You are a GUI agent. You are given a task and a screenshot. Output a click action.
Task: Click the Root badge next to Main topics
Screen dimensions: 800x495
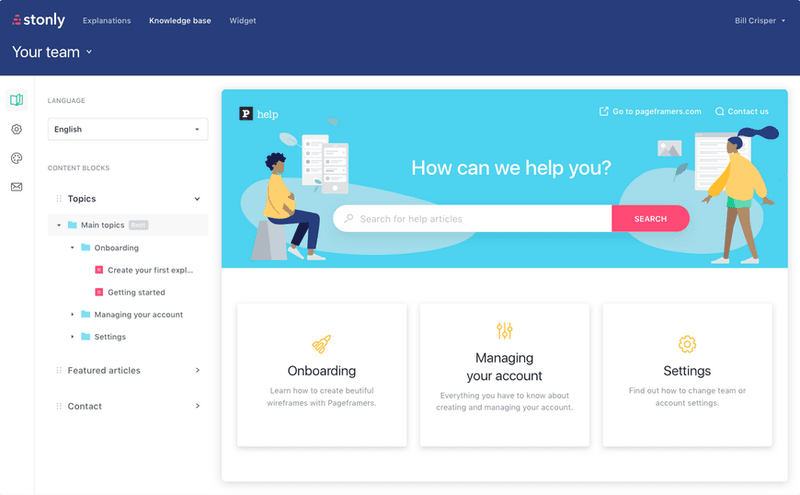coord(138,225)
